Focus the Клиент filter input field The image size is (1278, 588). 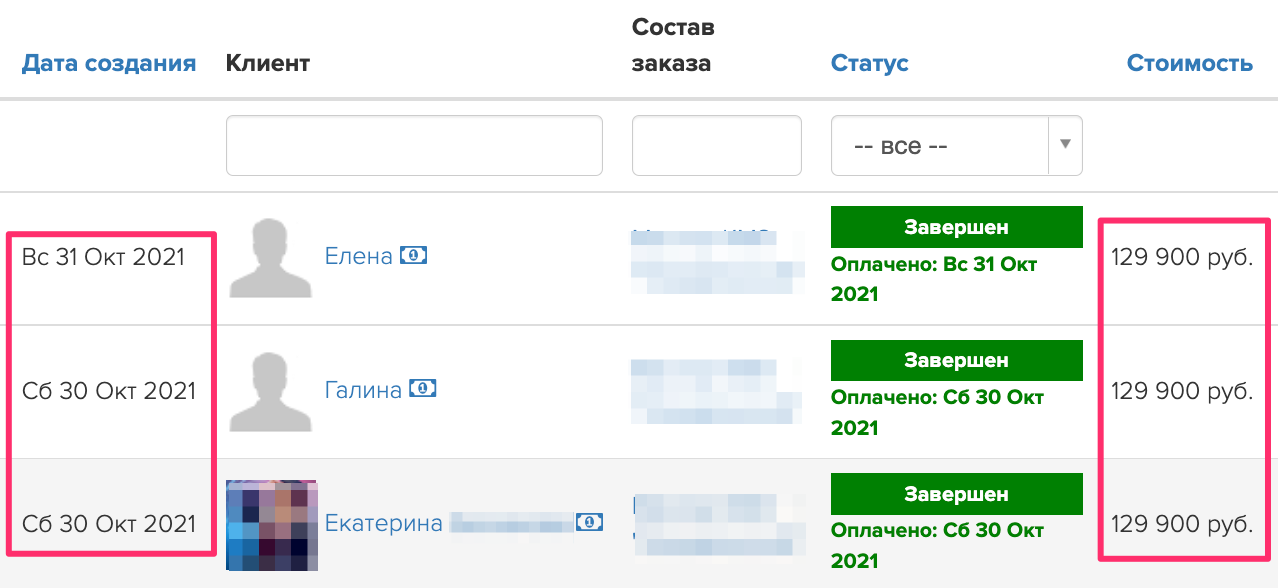click(x=414, y=146)
